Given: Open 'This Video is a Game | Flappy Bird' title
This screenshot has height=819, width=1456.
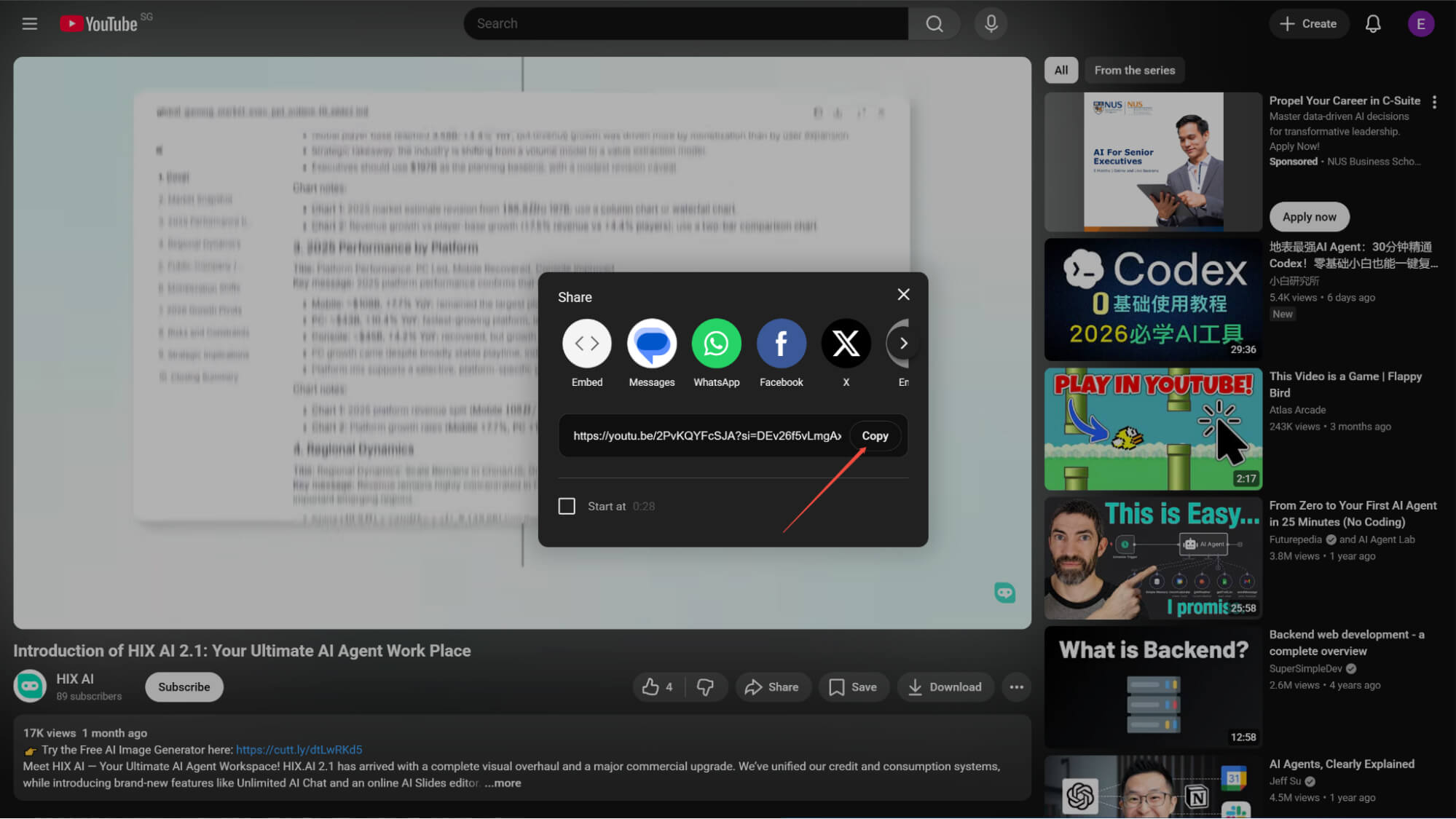Looking at the screenshot, I should click(1345, 385).
